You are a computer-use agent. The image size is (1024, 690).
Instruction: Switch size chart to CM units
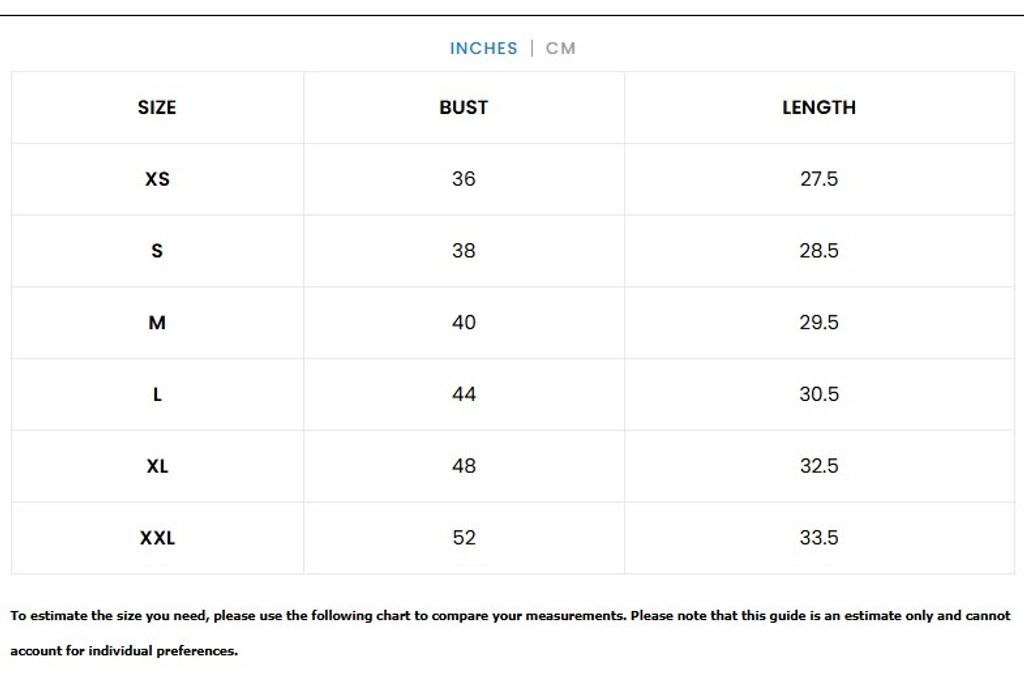coord(561,48)
